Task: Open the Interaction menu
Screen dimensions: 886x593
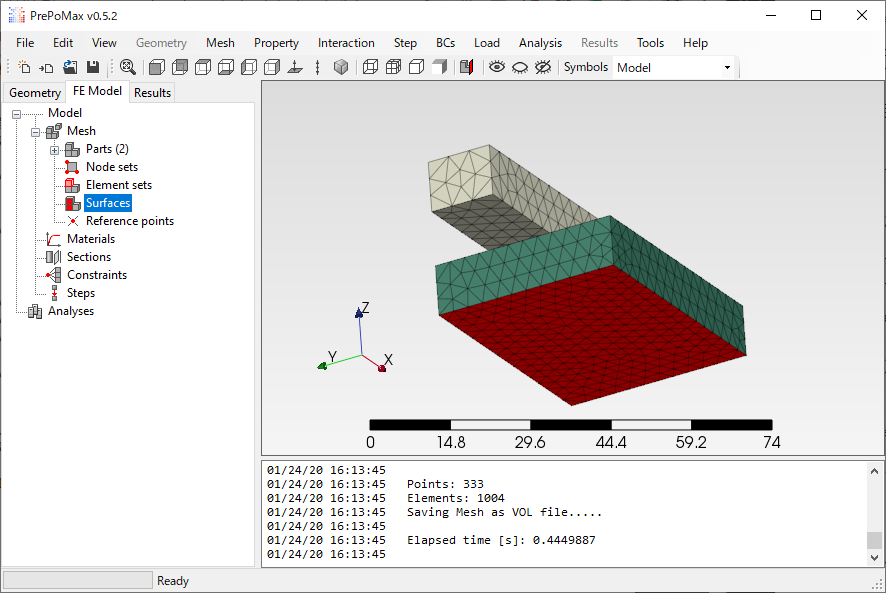Action: [x=346, y=43]
